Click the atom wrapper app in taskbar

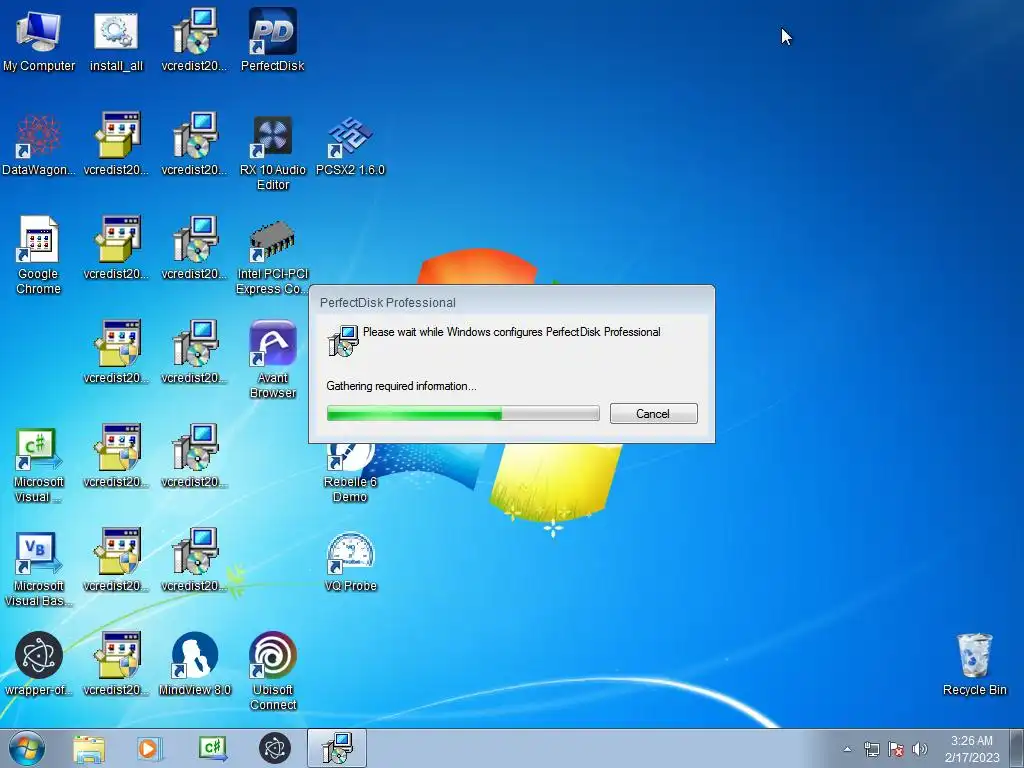tap(275, 748)
